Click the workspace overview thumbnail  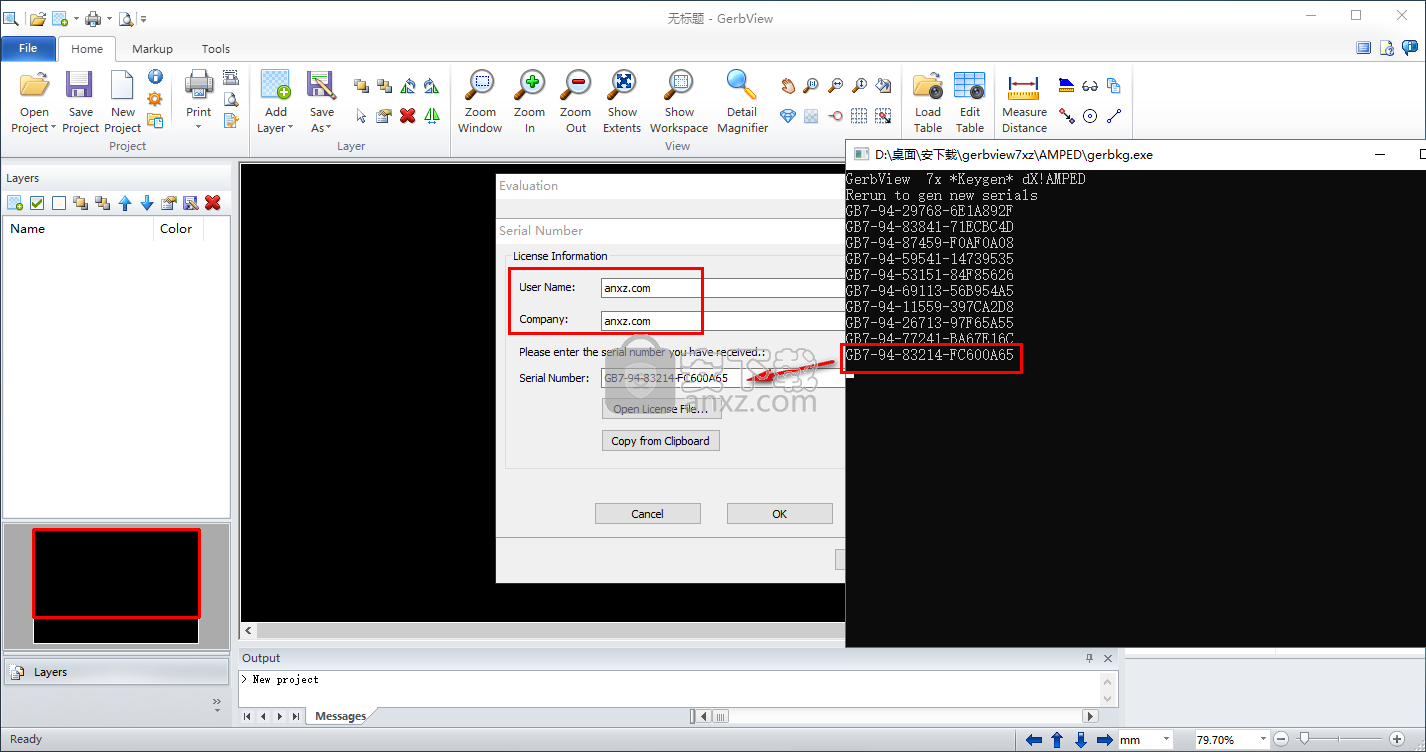tap(116, 585)
